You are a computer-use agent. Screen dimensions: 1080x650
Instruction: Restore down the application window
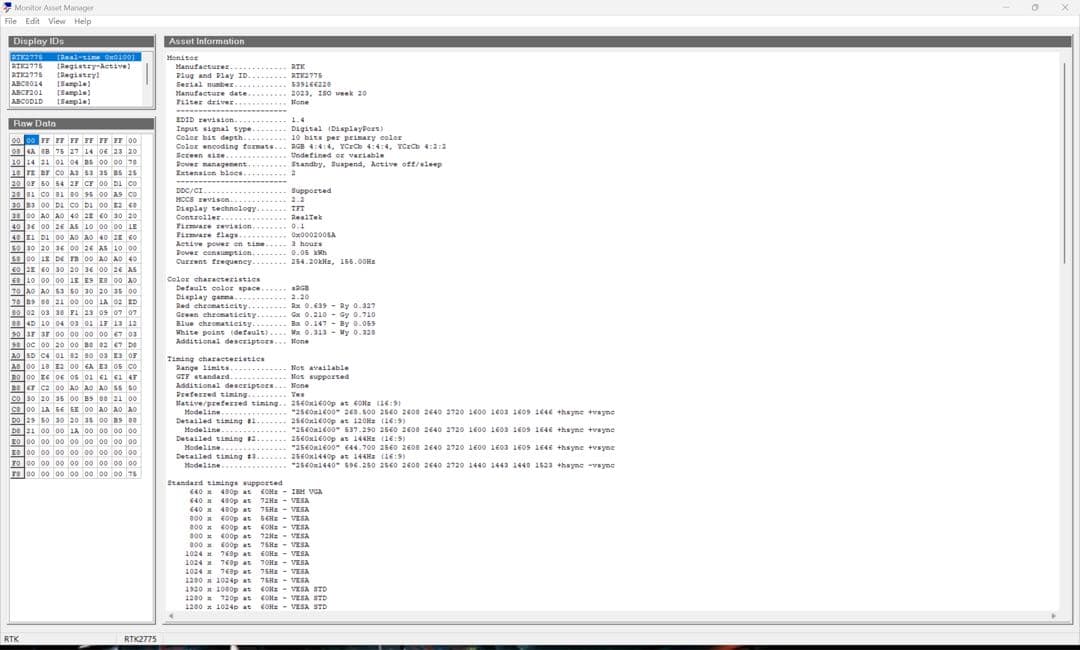click(1034, 7)
